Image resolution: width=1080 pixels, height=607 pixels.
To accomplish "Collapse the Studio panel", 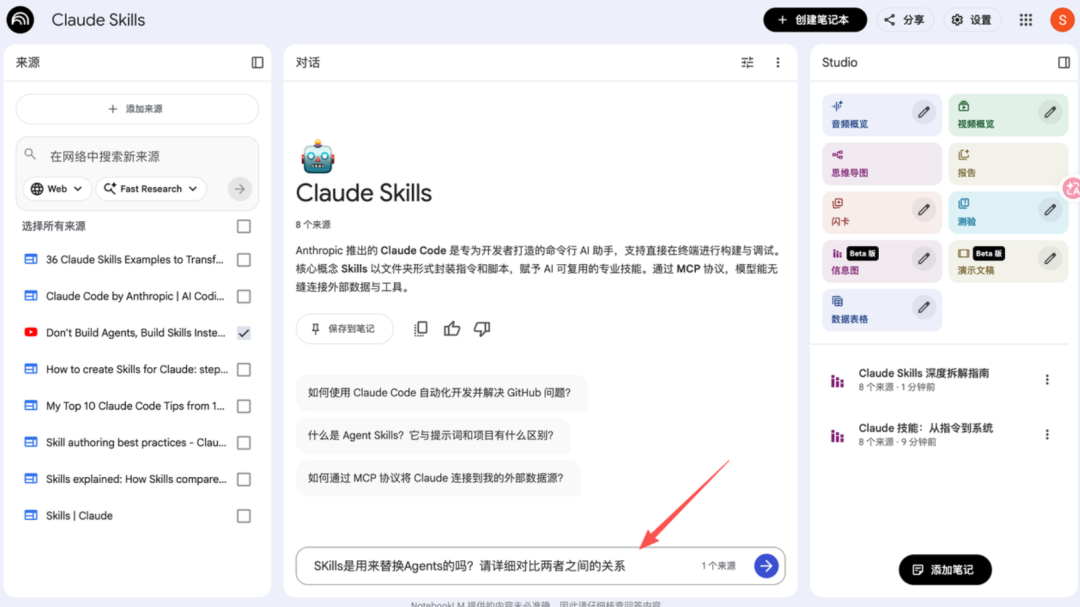I will point(1063,63).
